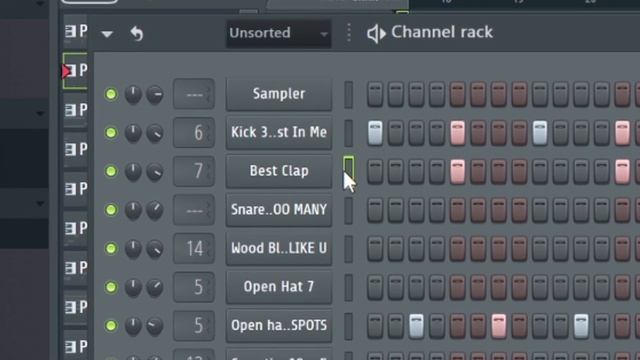Image resolution: width=640 pixels, height=360 pixels.
Task: Click the undo arrow in channel rack
Action: 137,33
